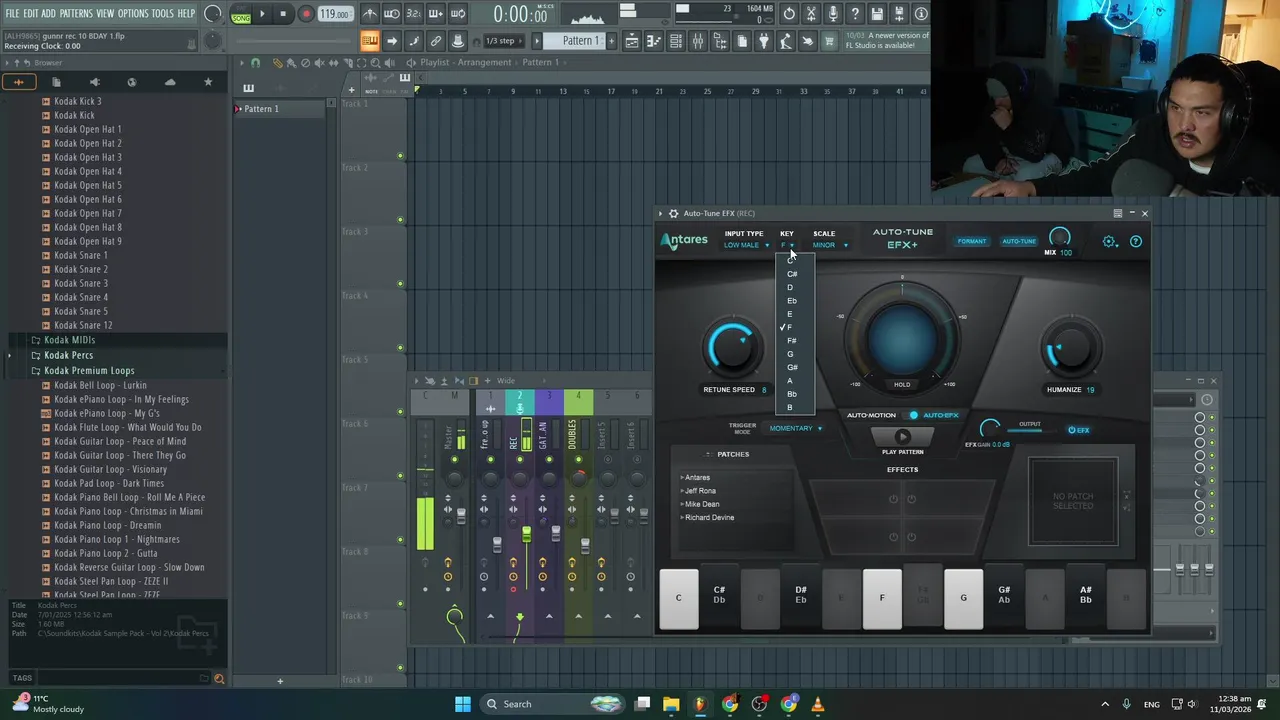The image size is (1280, 720).
Task: Click the C key on Auto-Tune keyboard
Action: [678, 598]
